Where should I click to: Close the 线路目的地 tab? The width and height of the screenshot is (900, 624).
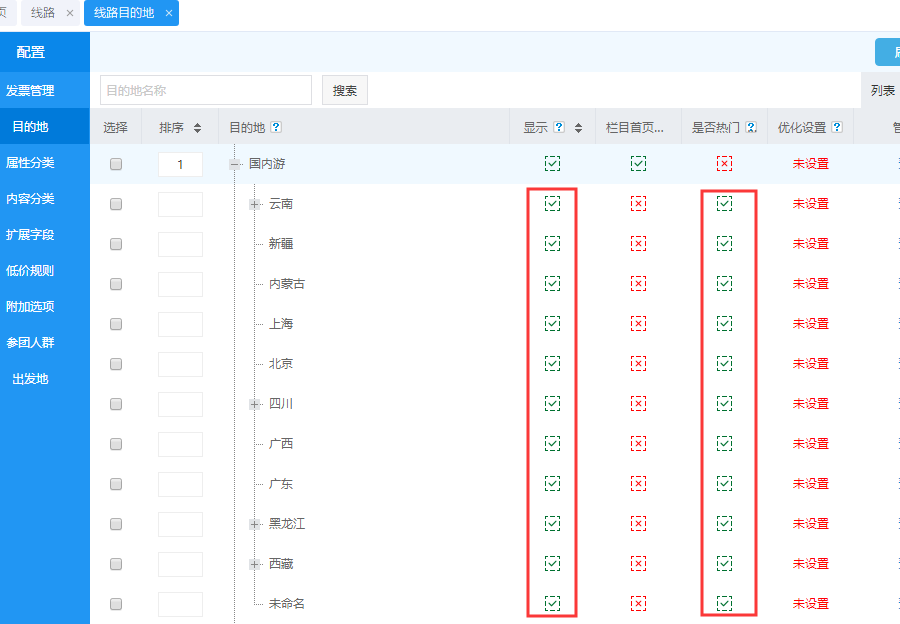[169, 13]
